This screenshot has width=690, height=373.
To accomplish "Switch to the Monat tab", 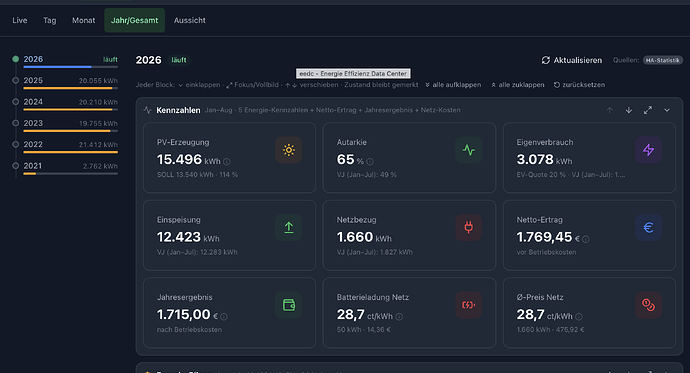I will click(x=84, y=20).
